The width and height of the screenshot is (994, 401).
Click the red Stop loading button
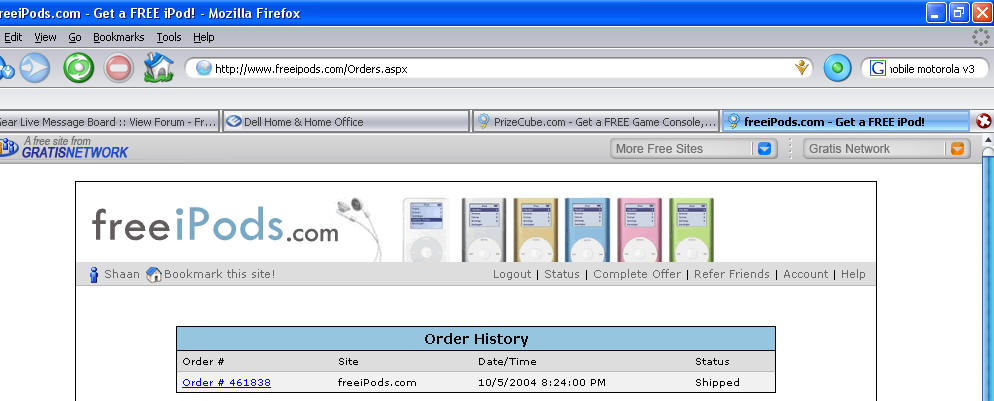click(x=119, y=68)
